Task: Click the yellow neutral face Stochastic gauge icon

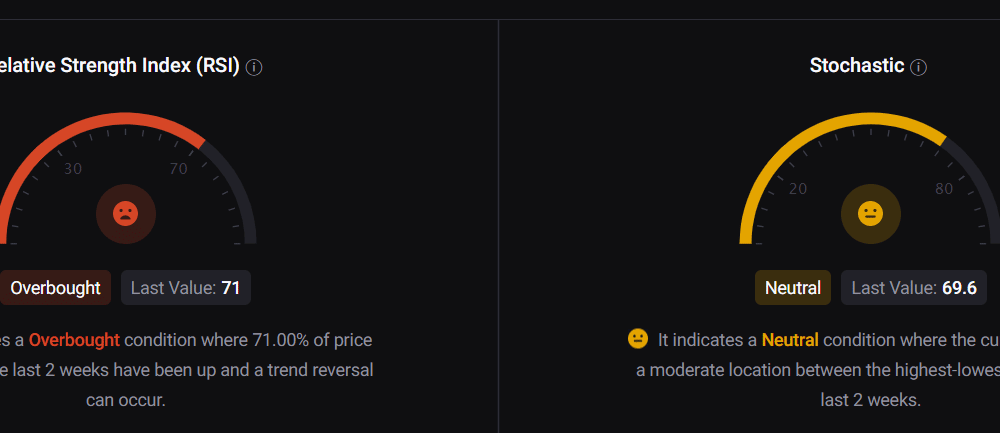Action: 871,214
